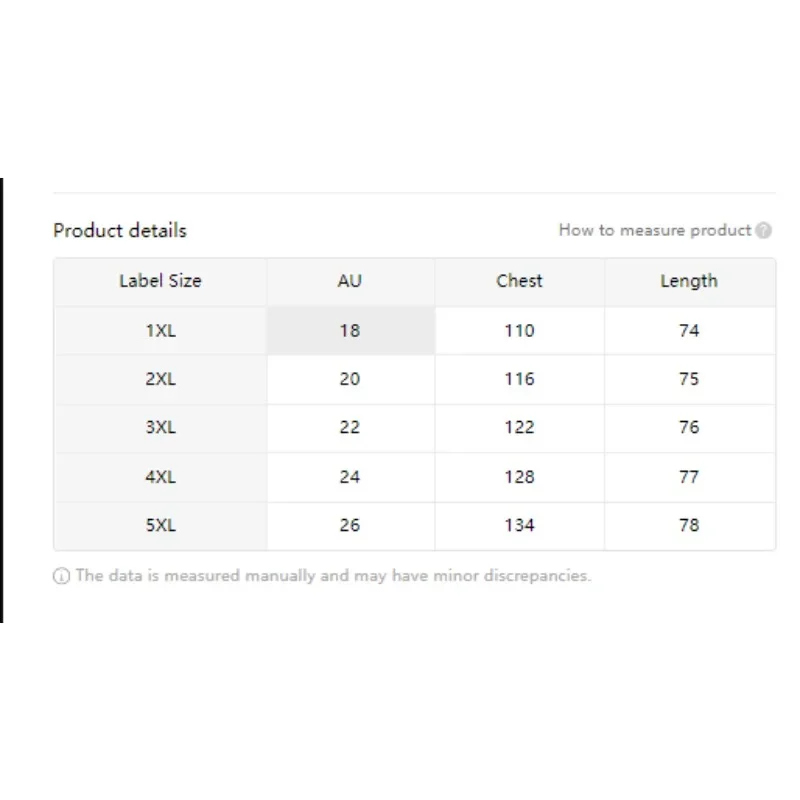This screenshot has height=800, width=800.
Task: Click the measured manually disclaimer text
Action: tap(333, 576)
